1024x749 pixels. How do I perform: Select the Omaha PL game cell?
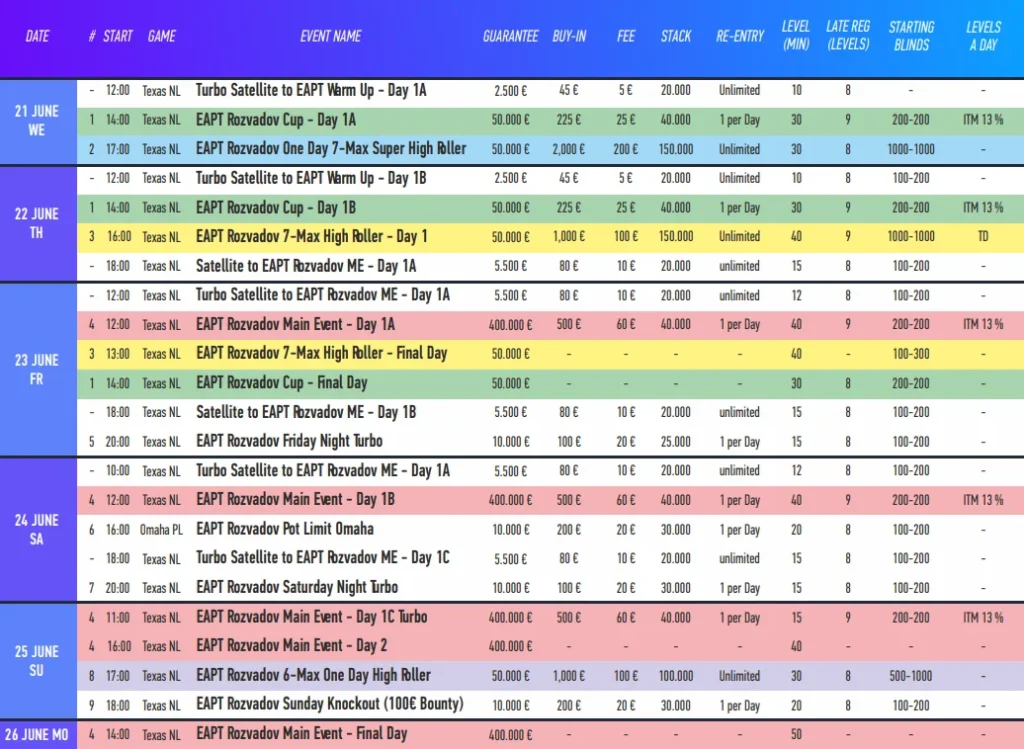pyautogui.click(x=161, y=529)
